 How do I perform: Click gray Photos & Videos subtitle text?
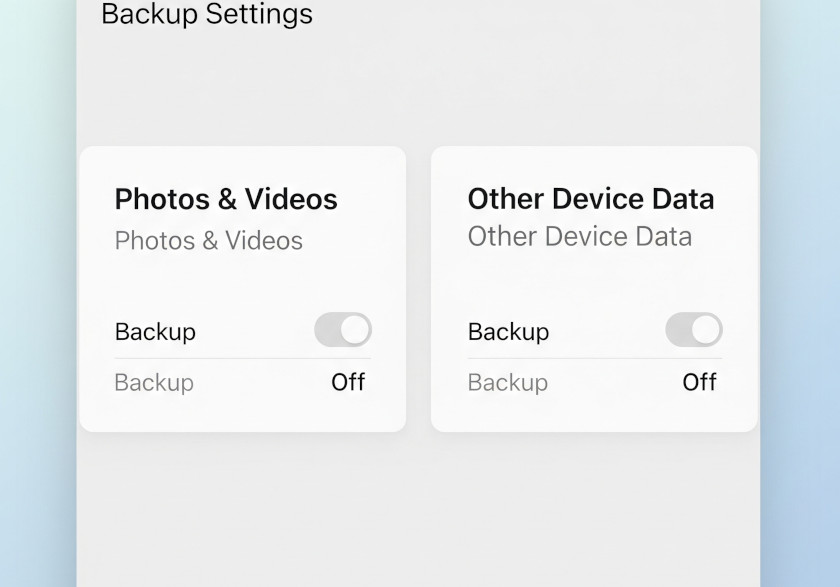(x=208, y=241)
